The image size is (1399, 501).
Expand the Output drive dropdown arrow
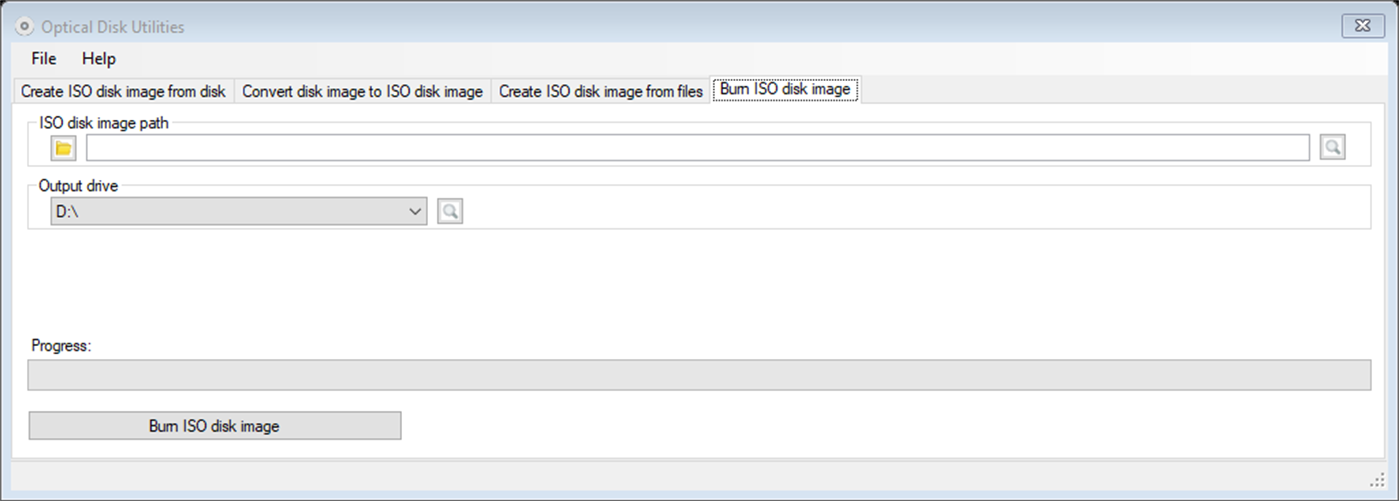[x=416, y=211]
